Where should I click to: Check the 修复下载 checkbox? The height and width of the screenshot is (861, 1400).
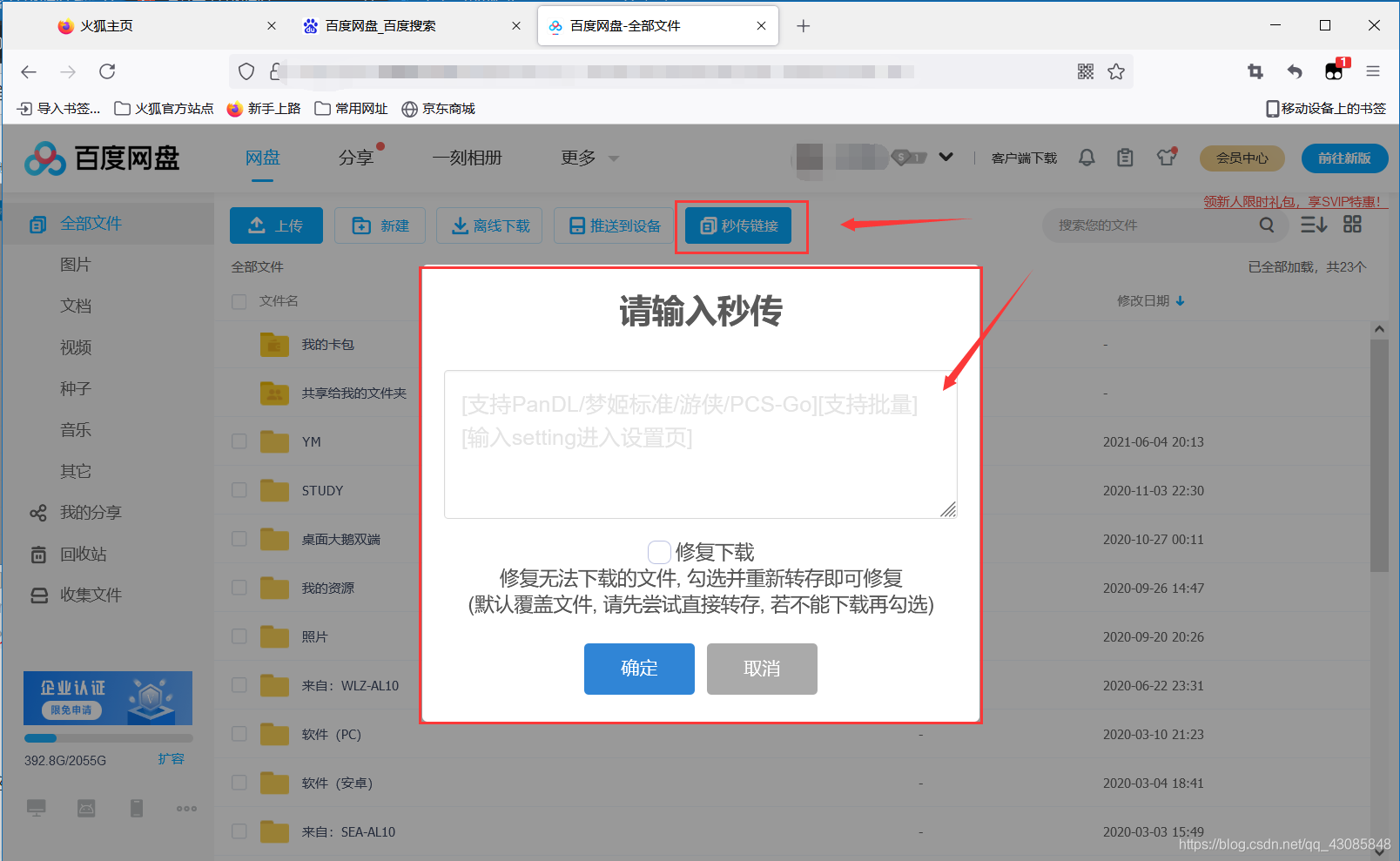[659, 552]
